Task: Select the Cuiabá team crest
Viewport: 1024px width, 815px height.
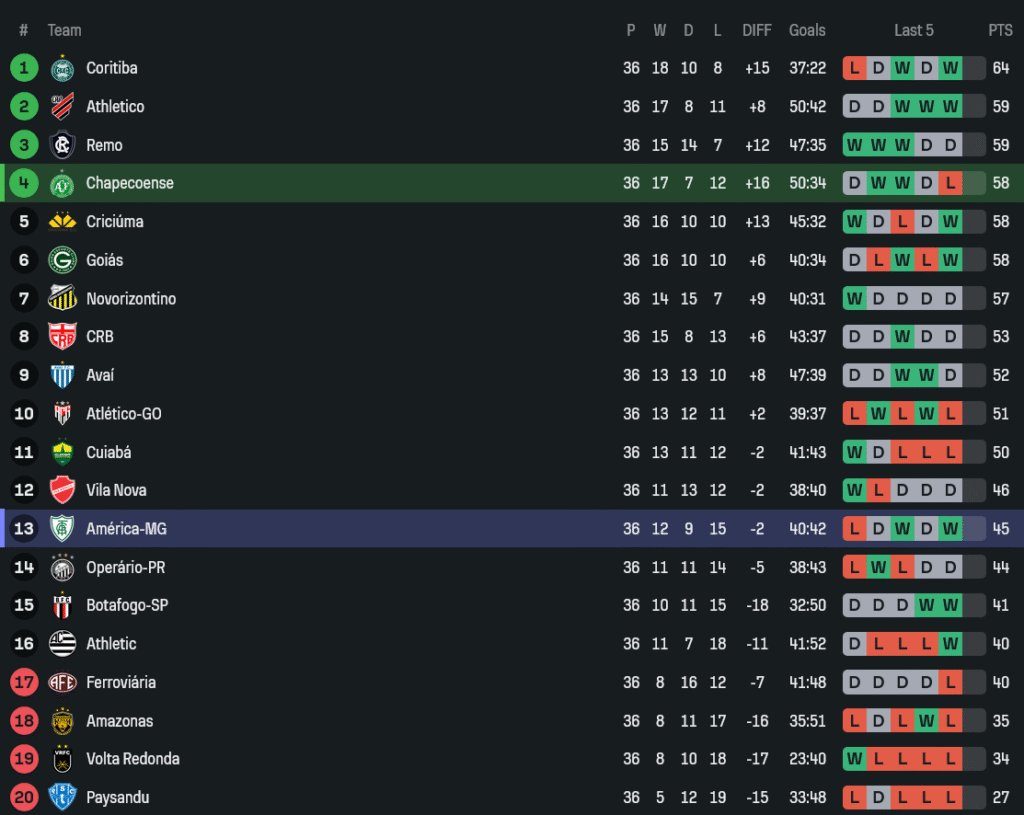Action: pos(62,453)
